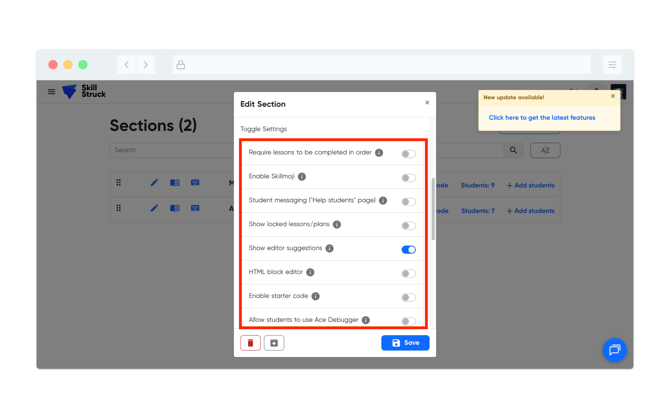
Task: Open the hamburger navigation menu
Action: (x=52, y=92)
